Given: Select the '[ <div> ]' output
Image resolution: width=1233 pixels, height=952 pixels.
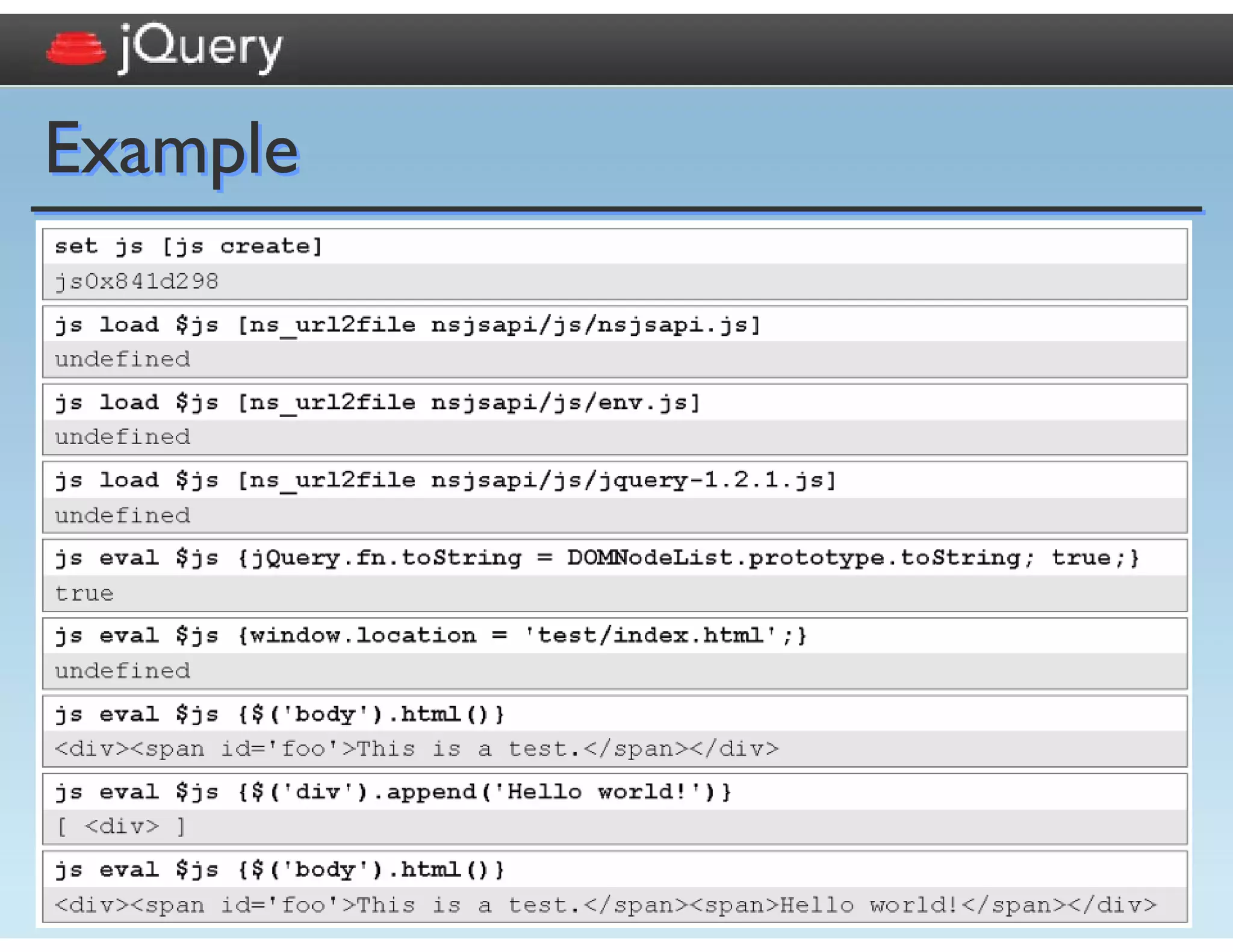Looking at the screenshot, I should (121, 826).
